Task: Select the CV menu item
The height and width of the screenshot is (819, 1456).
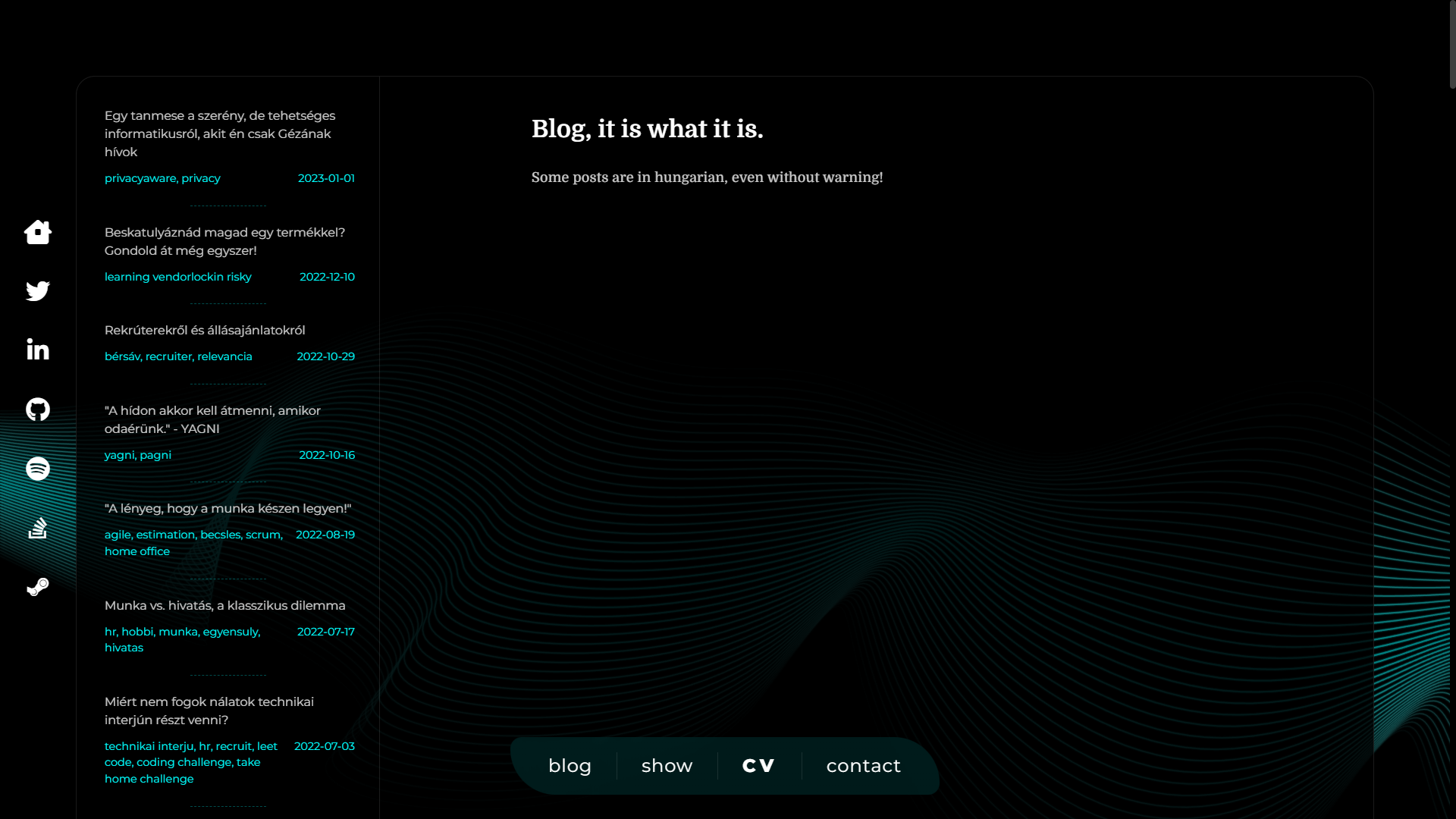Action: pyautogui.click(x=758, y=766)
